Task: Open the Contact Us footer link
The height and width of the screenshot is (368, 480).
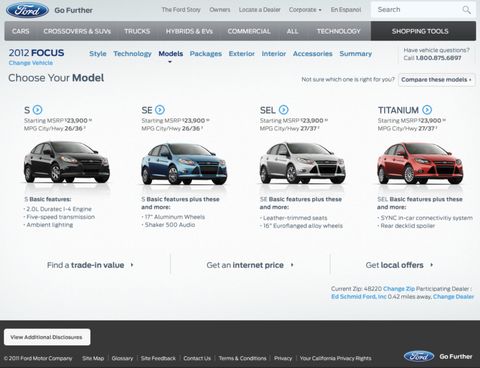Action: 197,358
